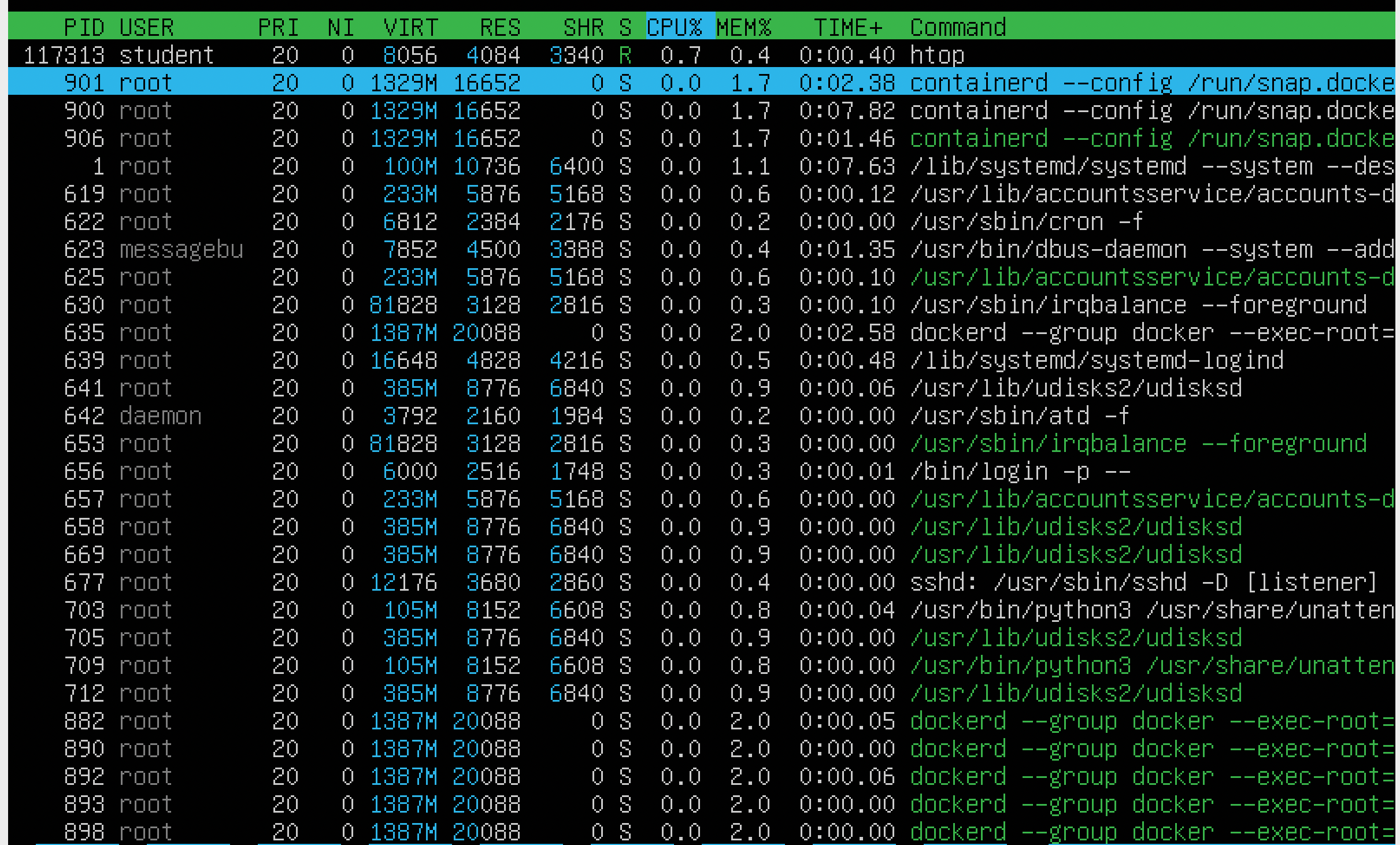The image size is (1400, 845).
Task: Click the R state of the htop process
Action: pyautogui.click(x=625, y=55)
